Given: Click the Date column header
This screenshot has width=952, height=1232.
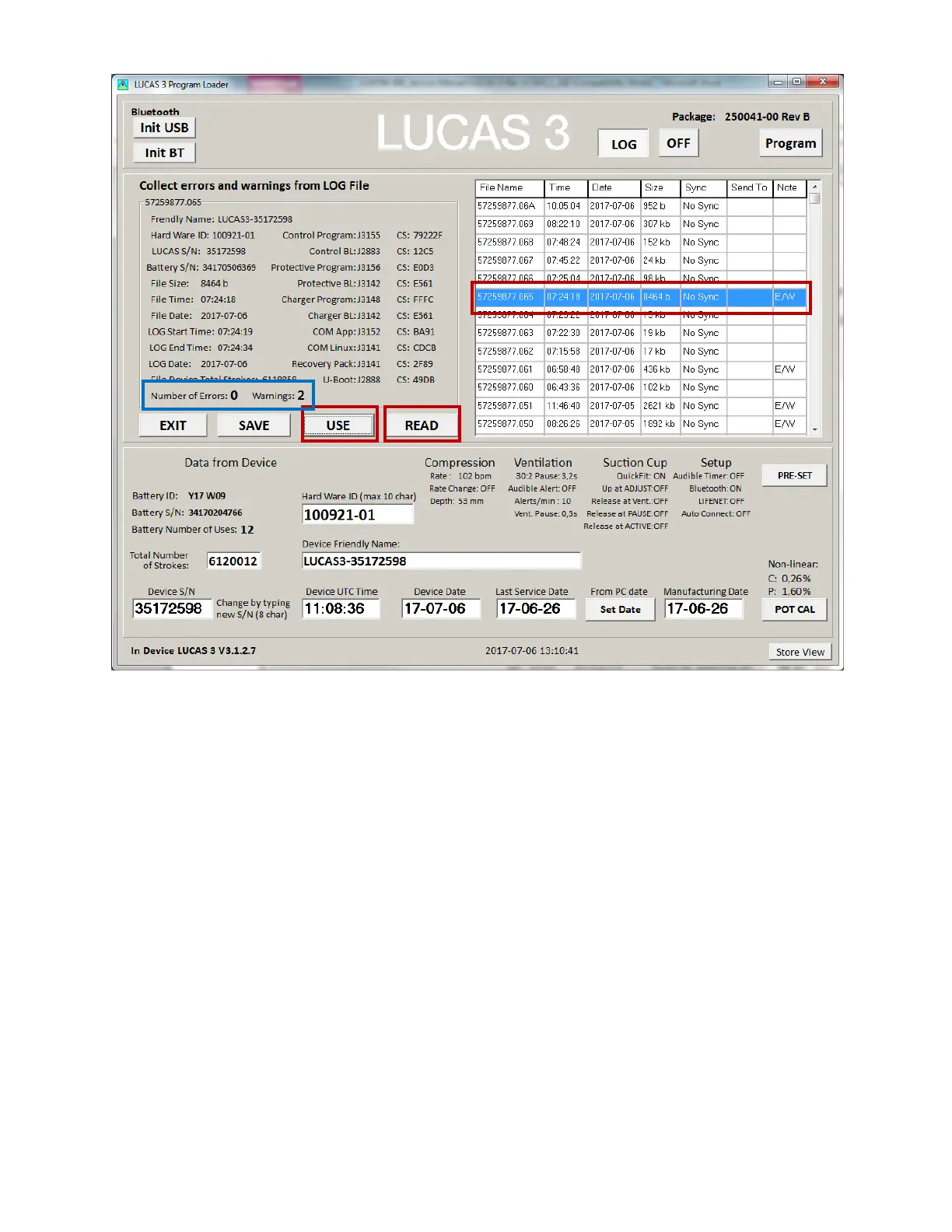Looking at the screenshot, I should point(614,187).
